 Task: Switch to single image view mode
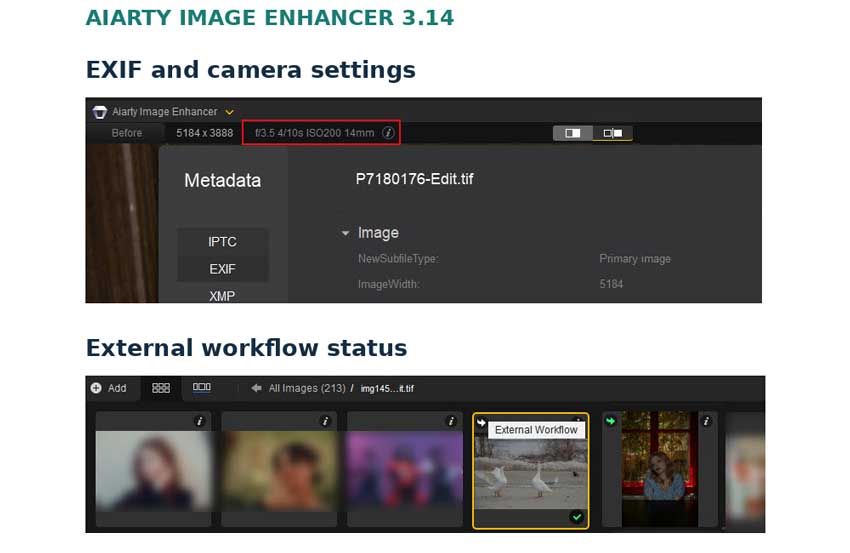(x=572, y=133)
